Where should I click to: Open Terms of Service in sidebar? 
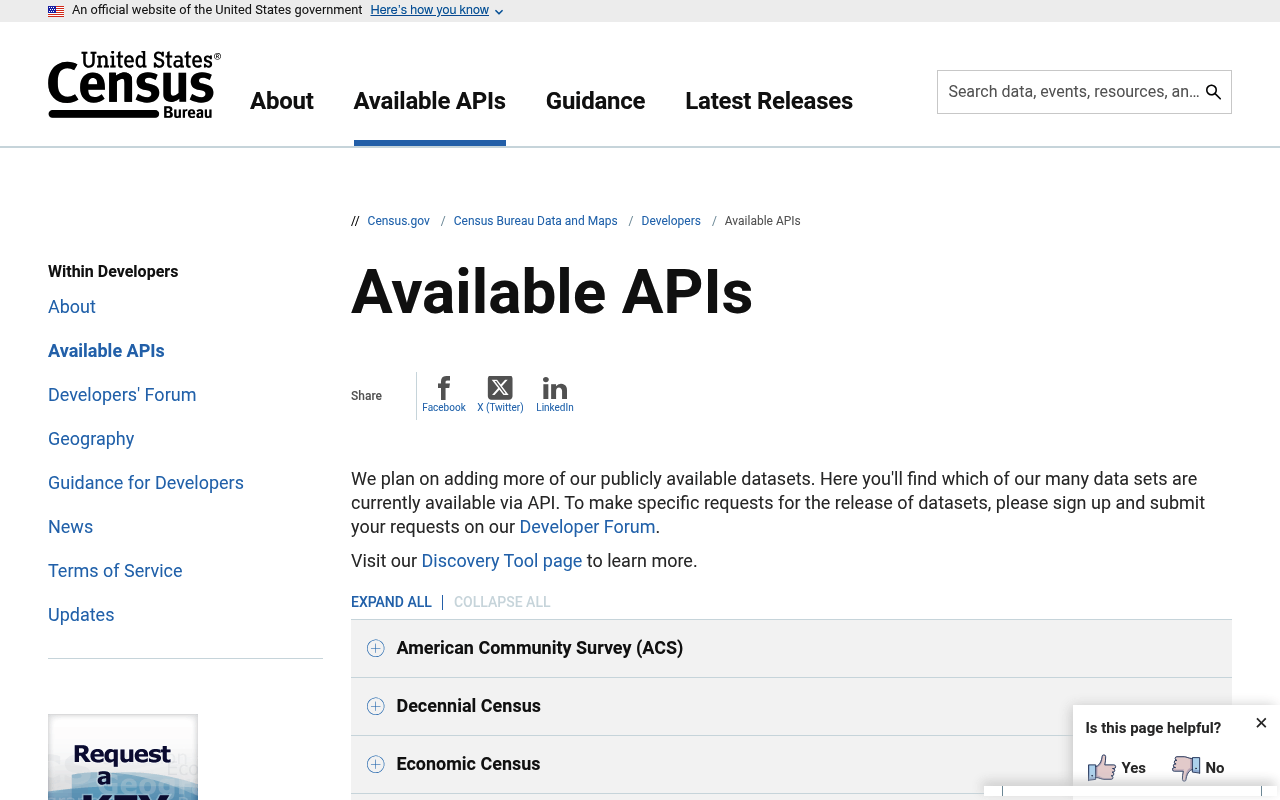(x=115, y=571)
